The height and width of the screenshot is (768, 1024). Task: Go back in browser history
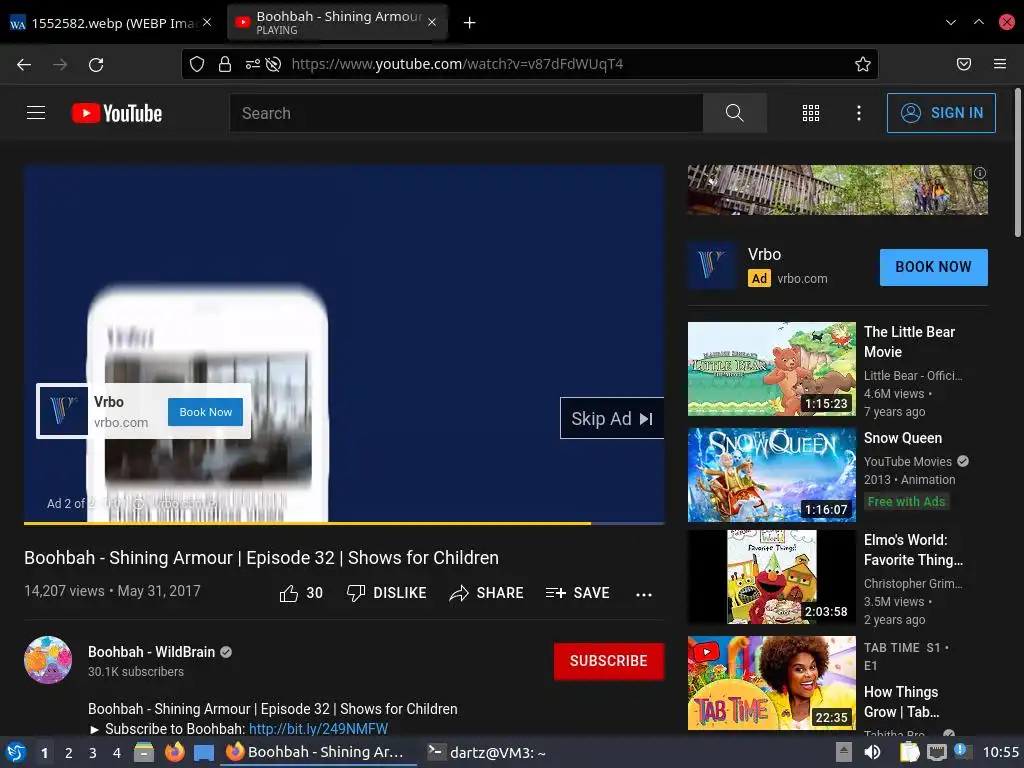tap(24, 64)
